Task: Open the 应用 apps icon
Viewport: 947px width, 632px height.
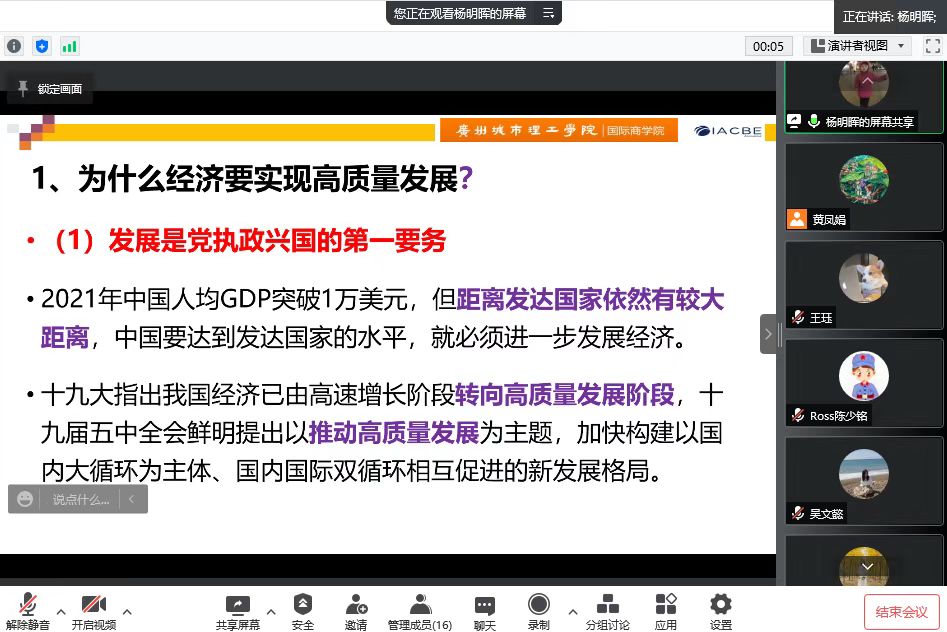Action: click(x=665, y=609)
